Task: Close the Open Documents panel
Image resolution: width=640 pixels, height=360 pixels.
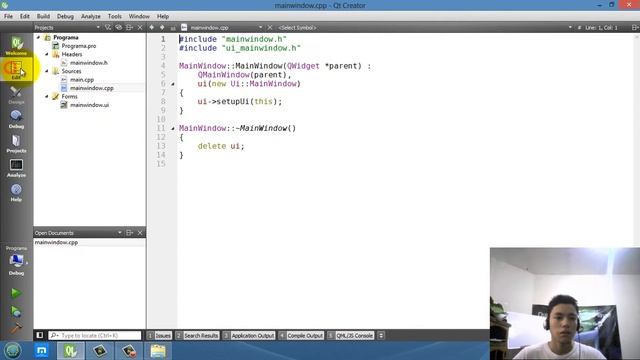Action: (x=140, y=233)
